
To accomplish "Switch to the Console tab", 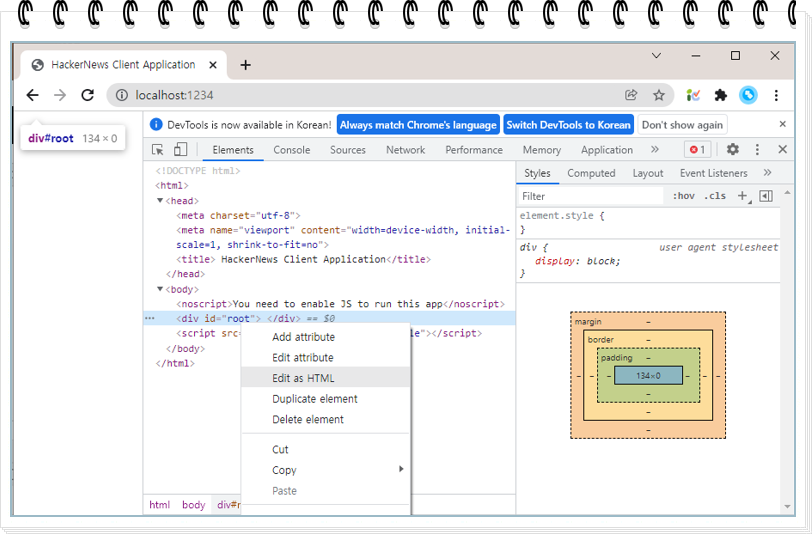I will (292, 150).
